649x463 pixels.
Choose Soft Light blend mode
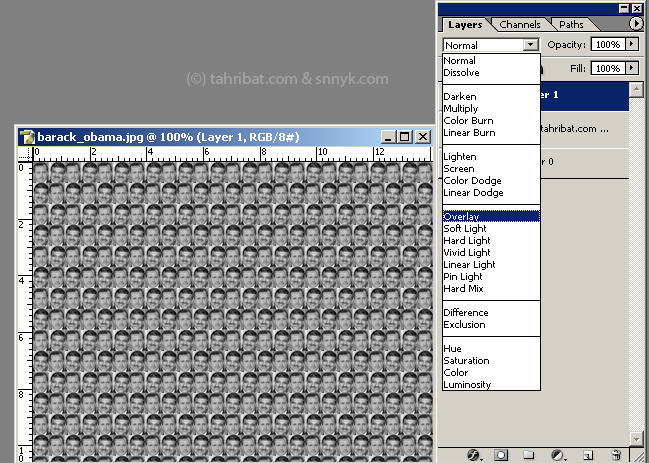pos(491,228)
